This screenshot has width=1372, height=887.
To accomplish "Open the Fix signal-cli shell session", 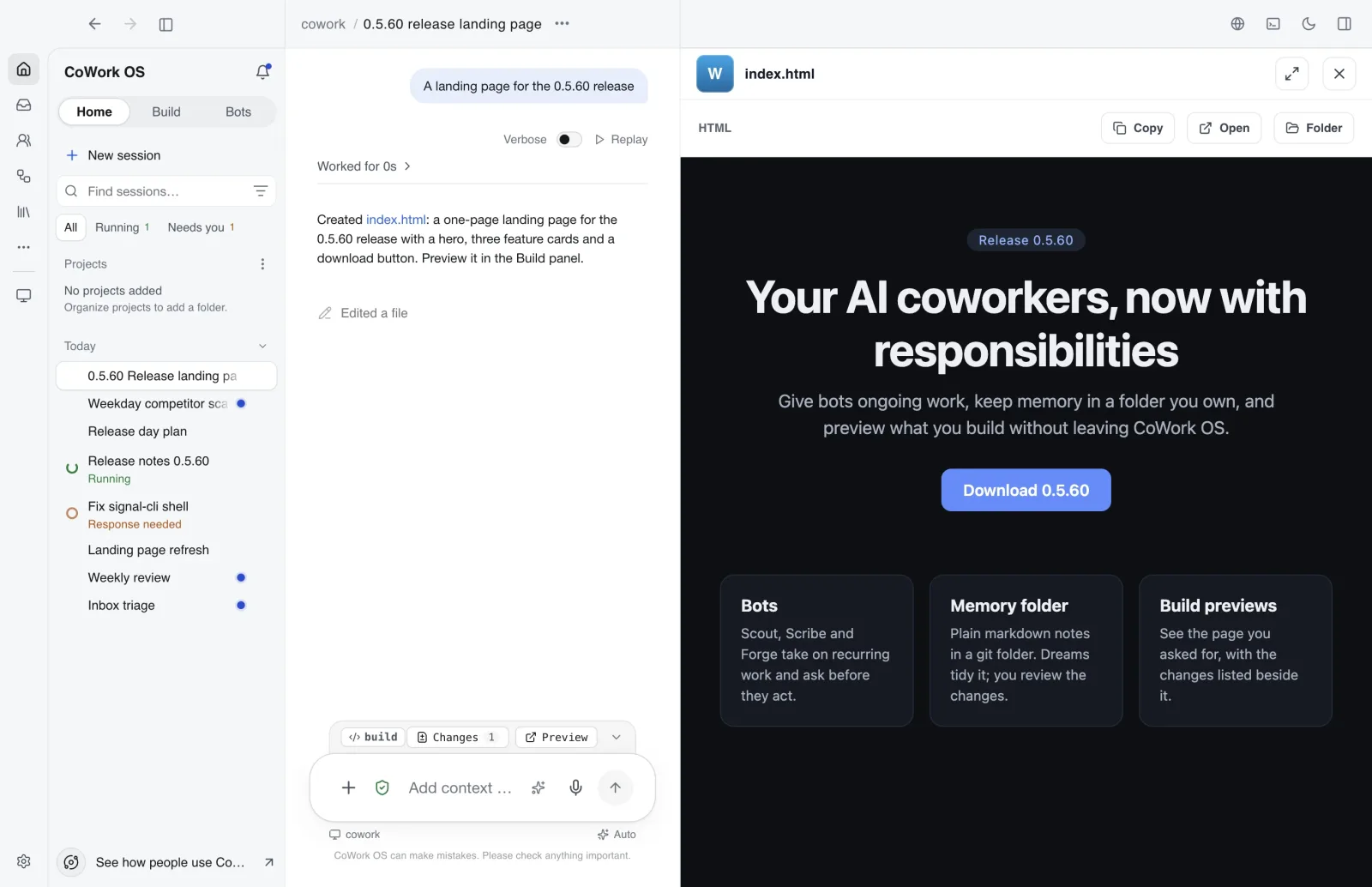I will pos(166,514).
